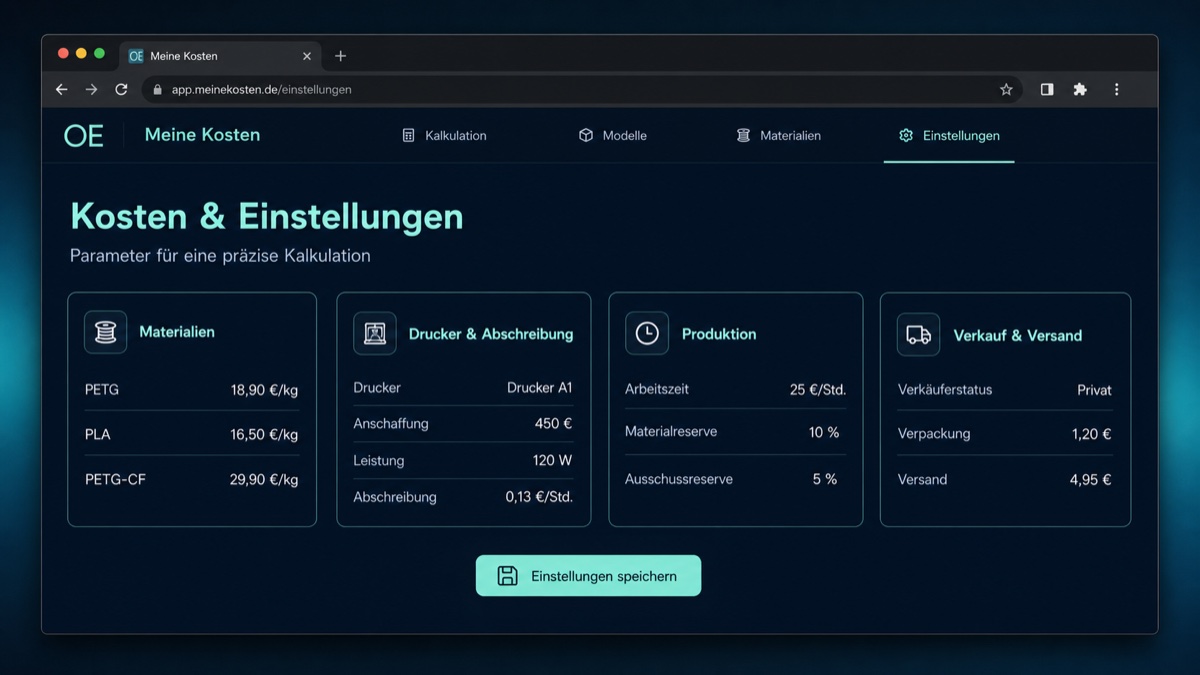Viewport: 1200px width, 675px height.
Task: Click the Verkauf & Versand heading
Action: tap(1018, 336)
